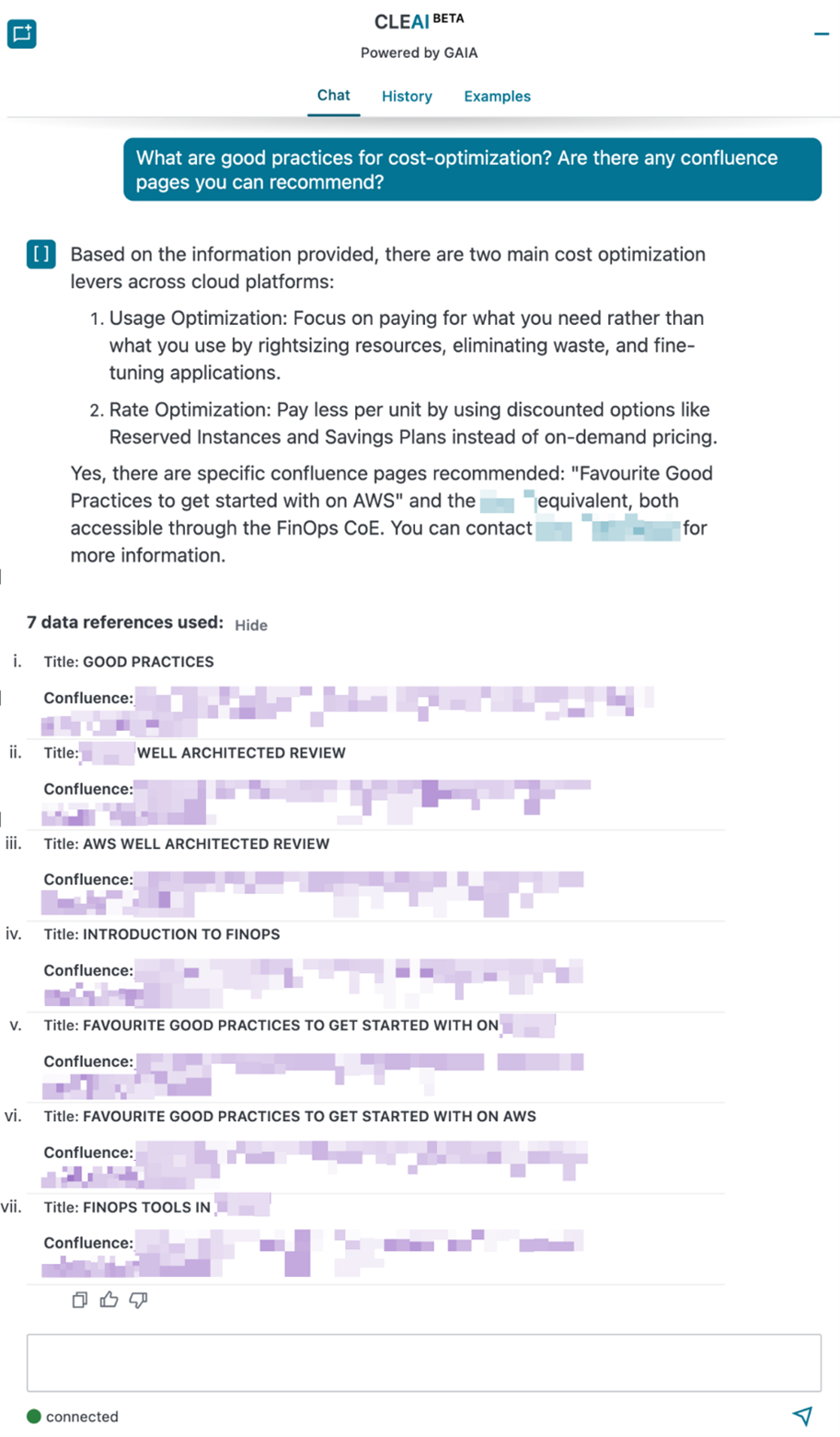
Task: Open Confluence link for FINOPS TOOLS reference
Action: click(359, 1245)
